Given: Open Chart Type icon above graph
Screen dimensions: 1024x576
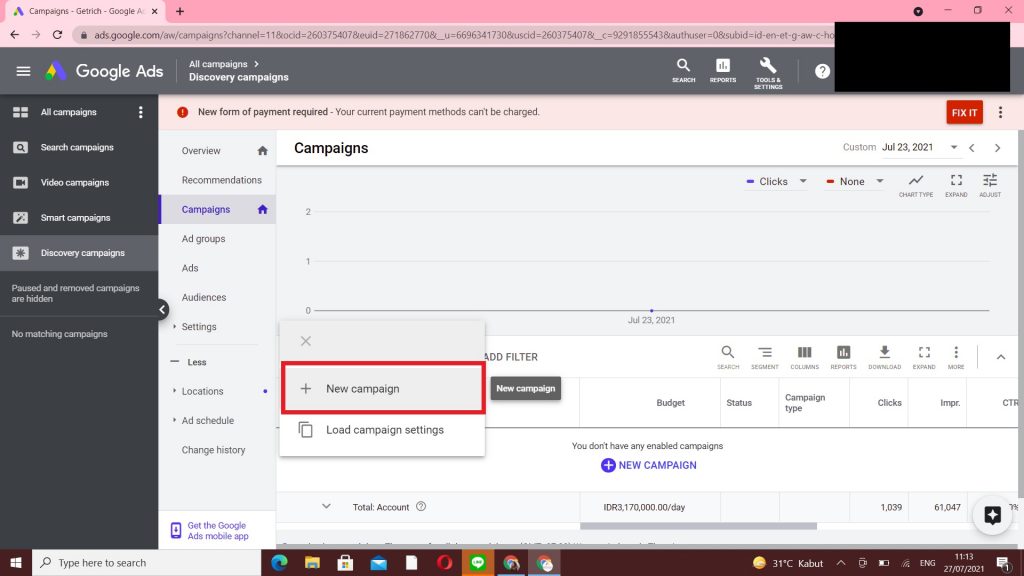Looking at the screenshot, I should (x=916, y=184).
